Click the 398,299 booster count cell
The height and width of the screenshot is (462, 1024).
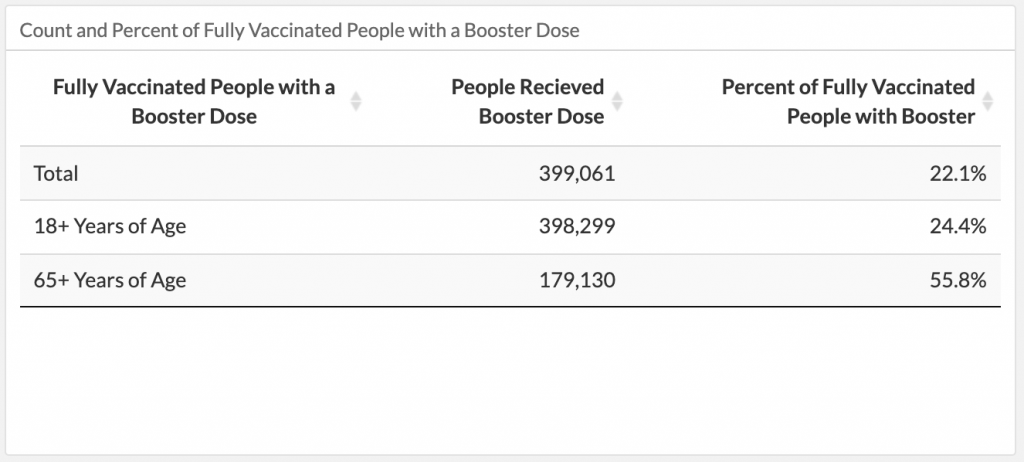[x=577, y=227]
